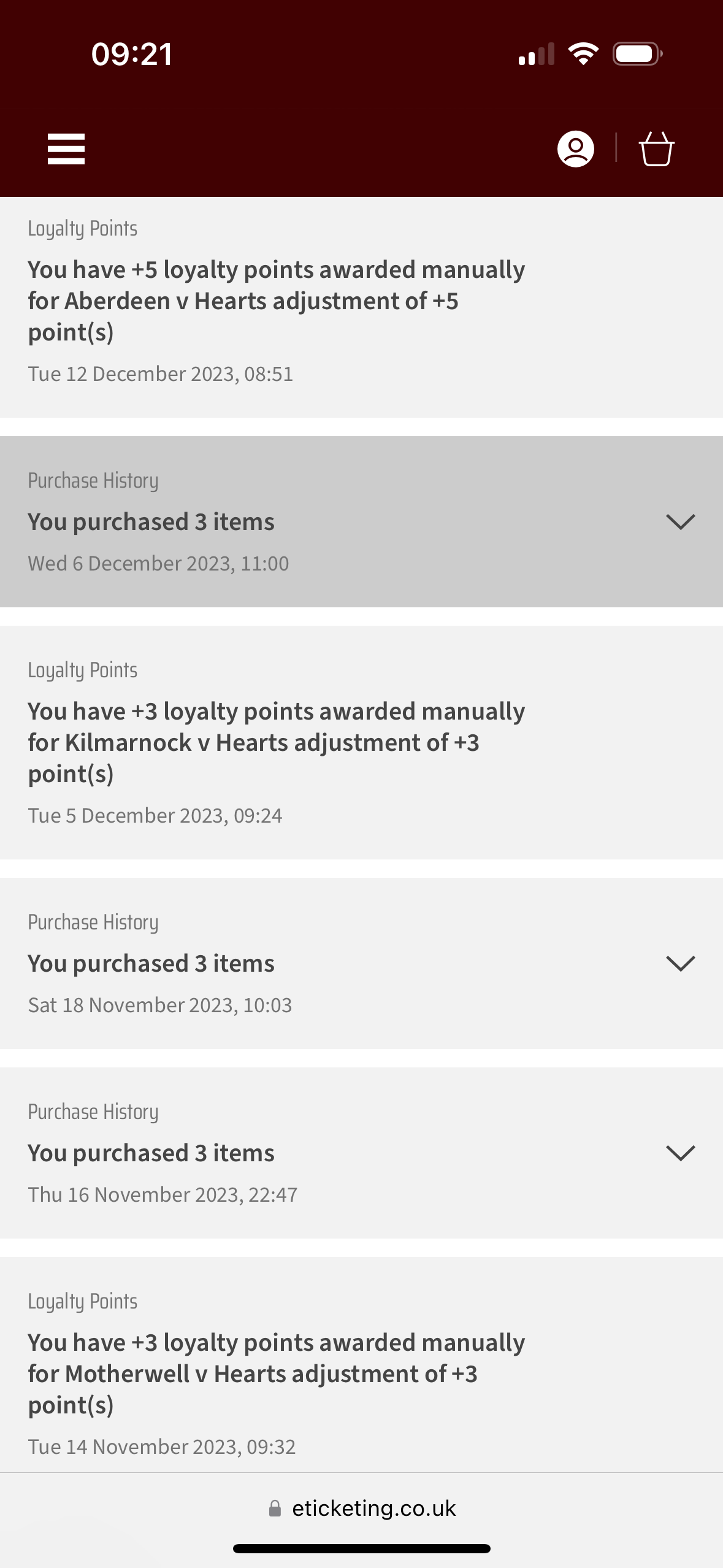Screen dimensions: 723x1568
Task: Open the user account profile icon
Action: coord(575,149)
